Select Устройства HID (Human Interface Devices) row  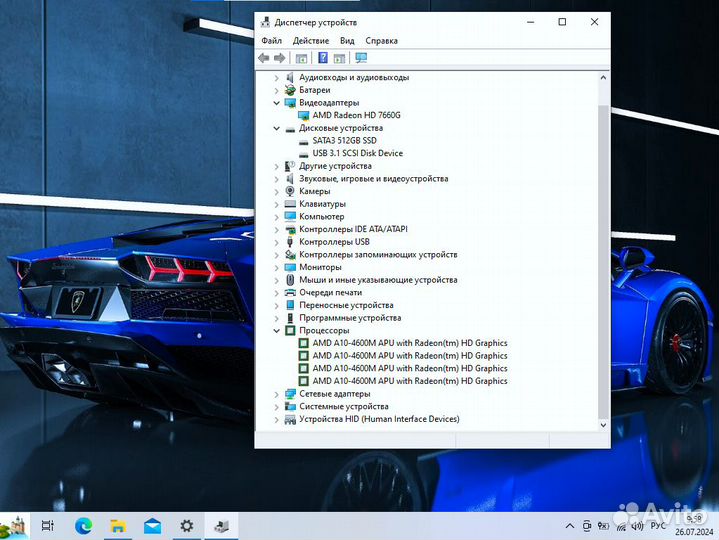pos(379,419)
